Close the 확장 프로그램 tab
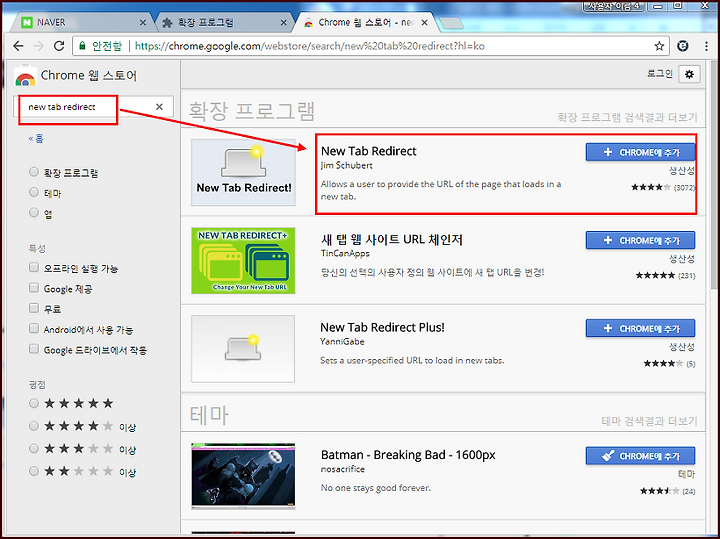This screenshot has width=720, height=539. (x=284, y=22)
